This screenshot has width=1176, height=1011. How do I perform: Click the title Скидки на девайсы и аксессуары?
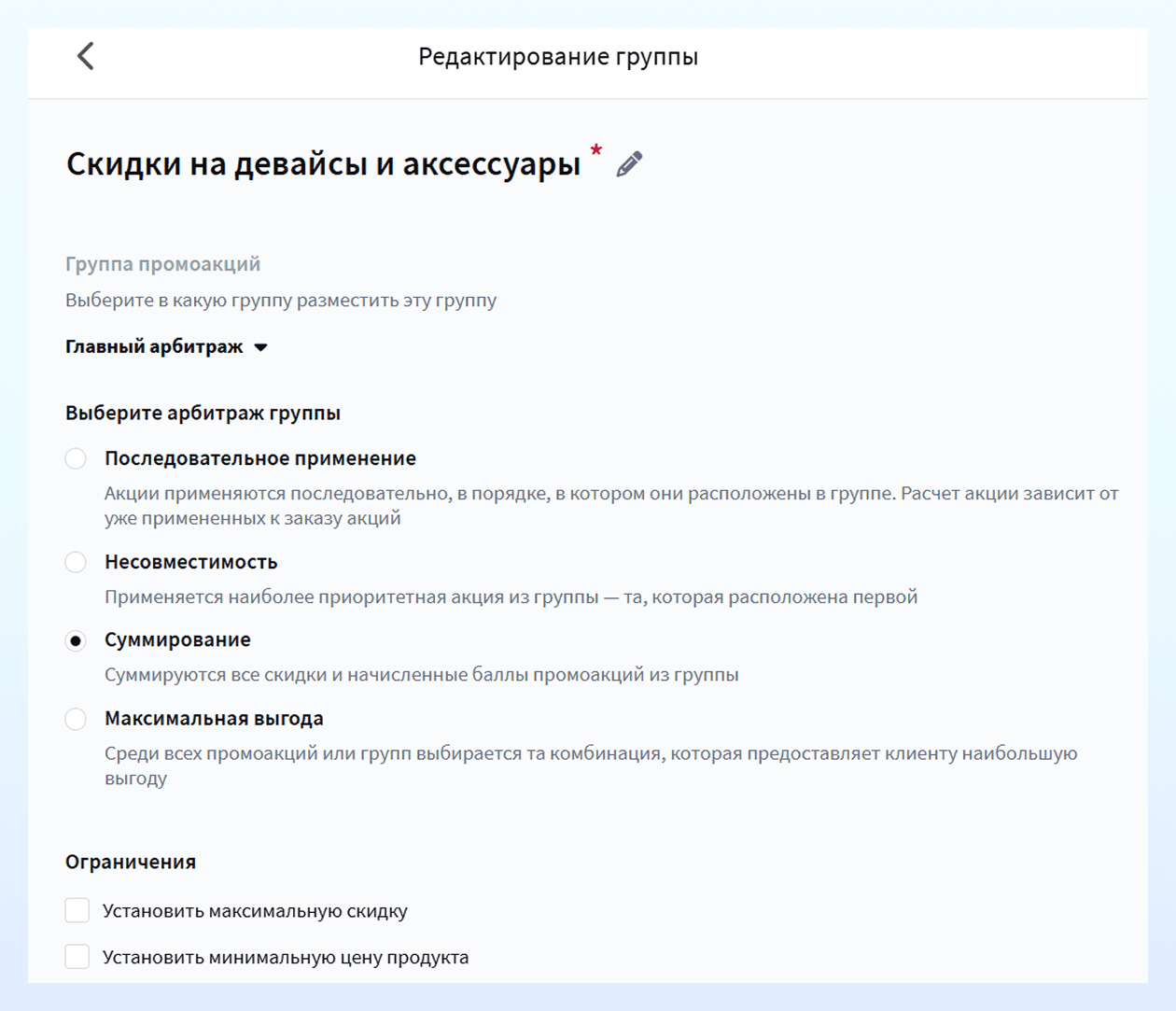click(x=323, y=163)
